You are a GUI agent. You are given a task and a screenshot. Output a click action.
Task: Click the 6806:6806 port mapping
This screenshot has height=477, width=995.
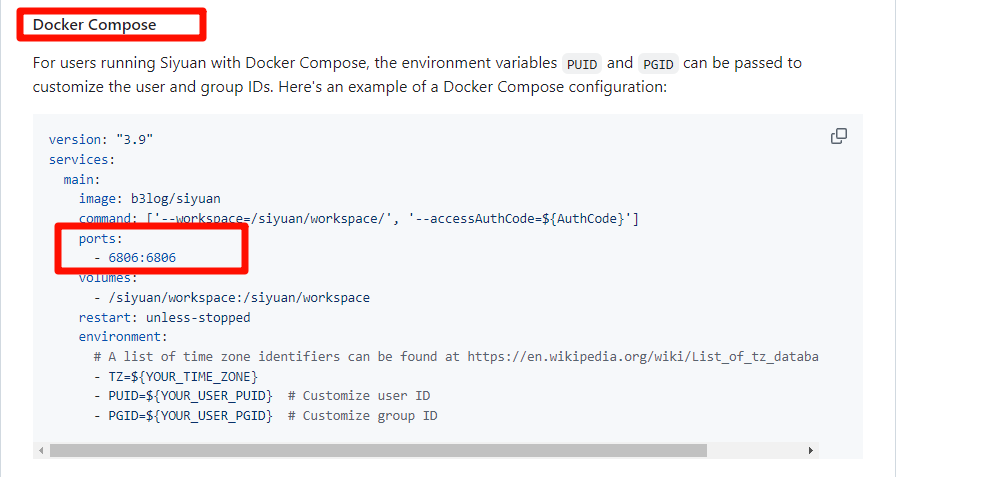point(142,258)
